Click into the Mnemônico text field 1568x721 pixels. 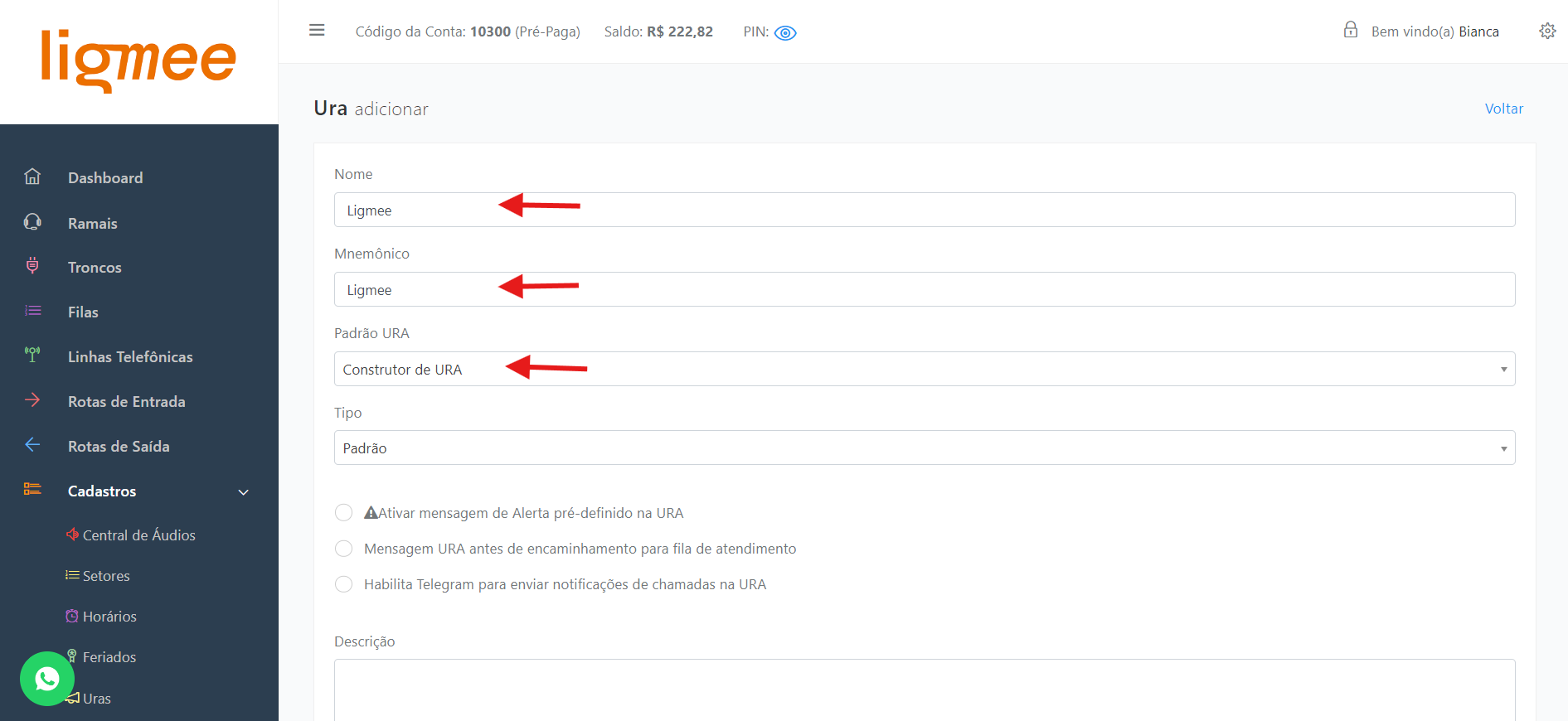click(924, 290)
